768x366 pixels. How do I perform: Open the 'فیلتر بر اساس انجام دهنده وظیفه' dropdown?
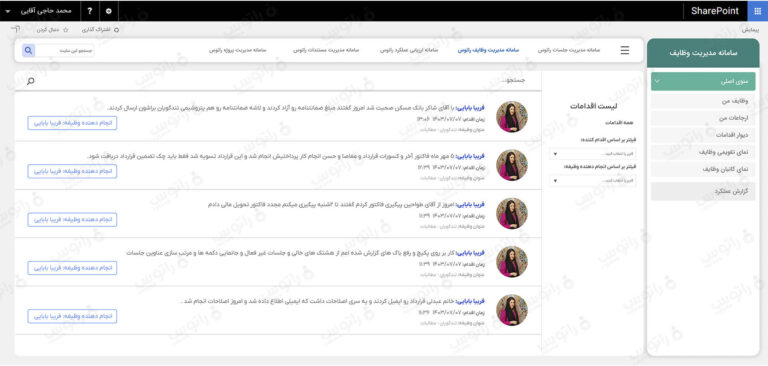pyautogui.click(x=593, y=181)
